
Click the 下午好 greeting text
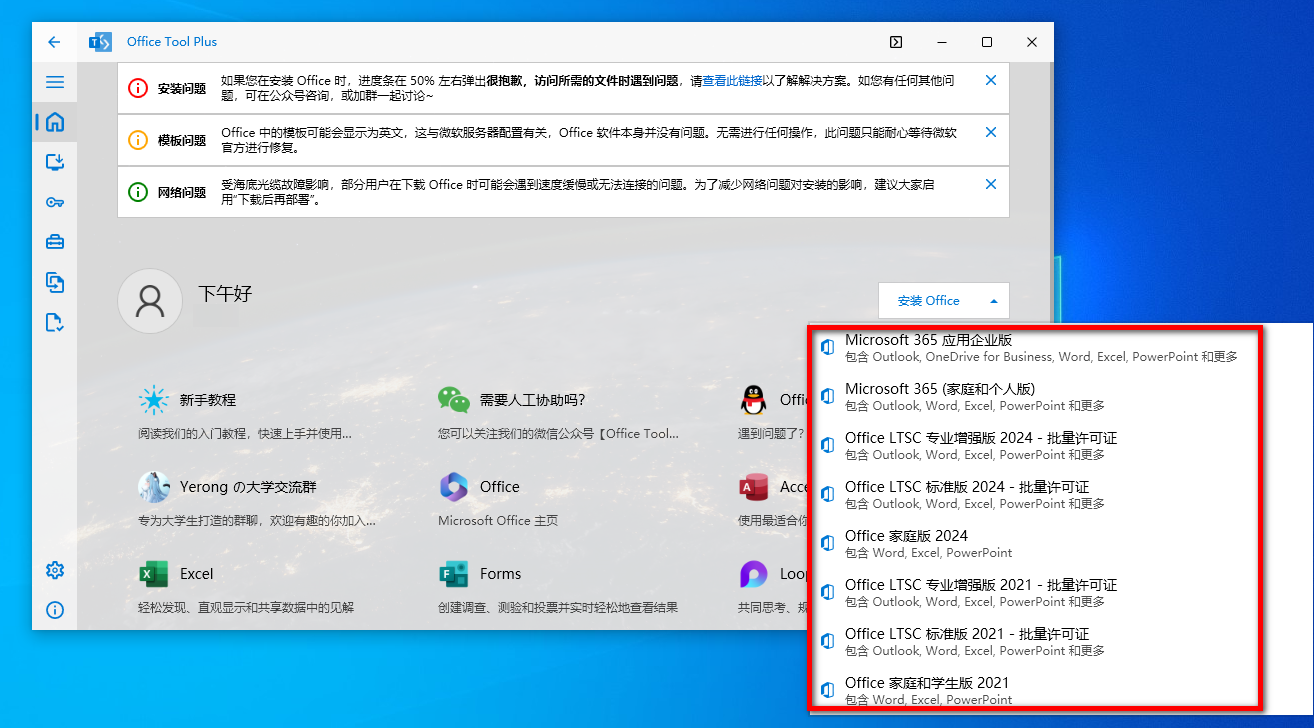click(x=225, y=294)
